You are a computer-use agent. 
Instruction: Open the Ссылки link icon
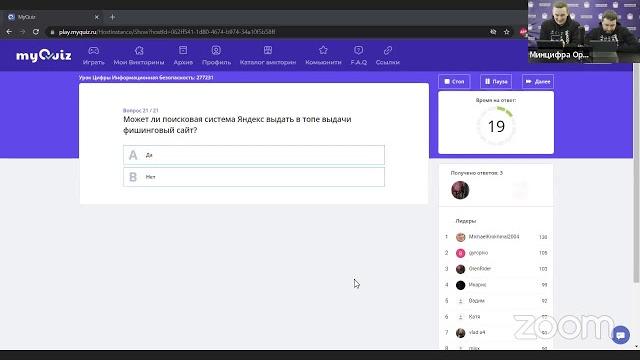(x=388, y=50)
